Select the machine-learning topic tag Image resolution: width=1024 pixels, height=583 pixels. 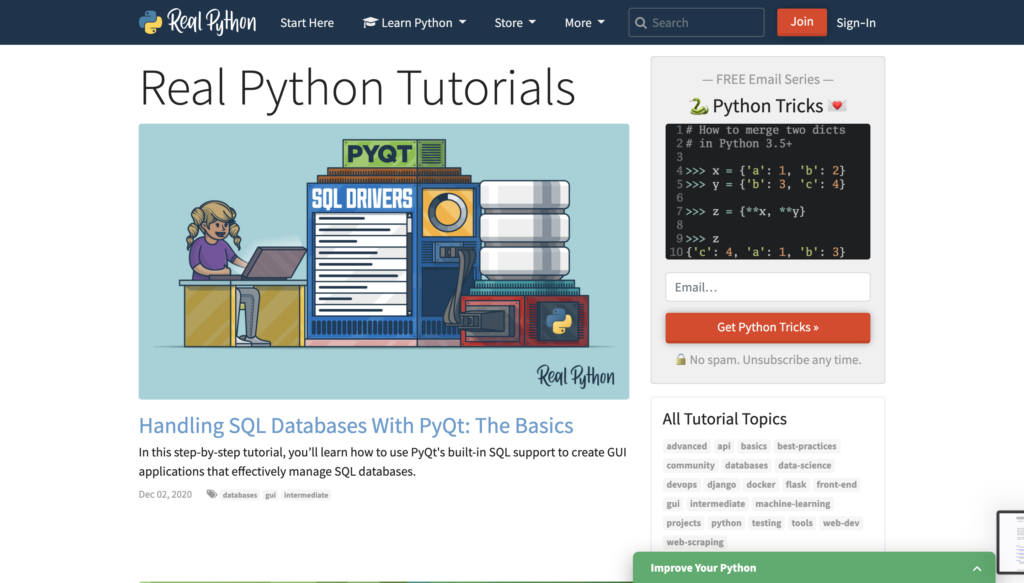click(x=792, y=504)
